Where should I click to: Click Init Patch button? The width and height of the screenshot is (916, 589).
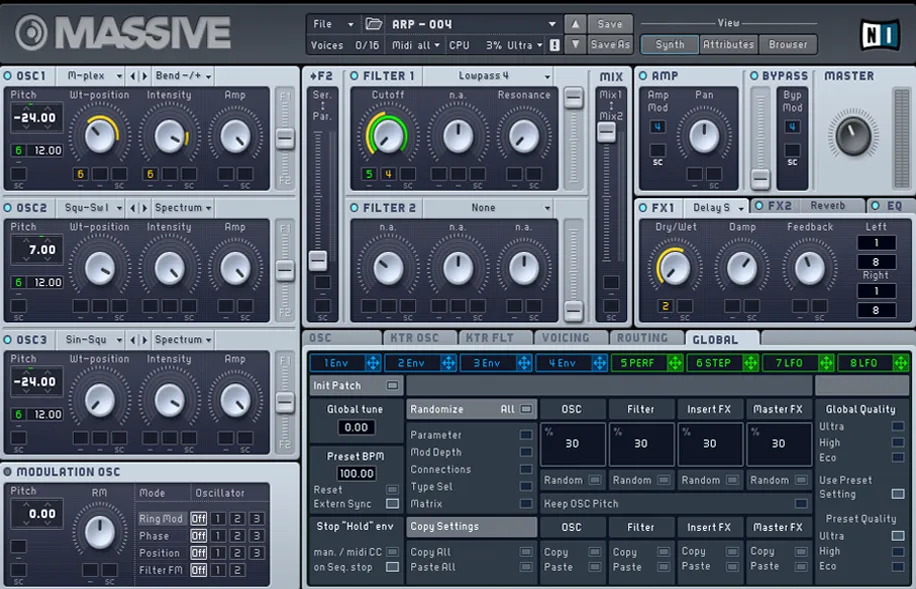(x=356, y=386)
